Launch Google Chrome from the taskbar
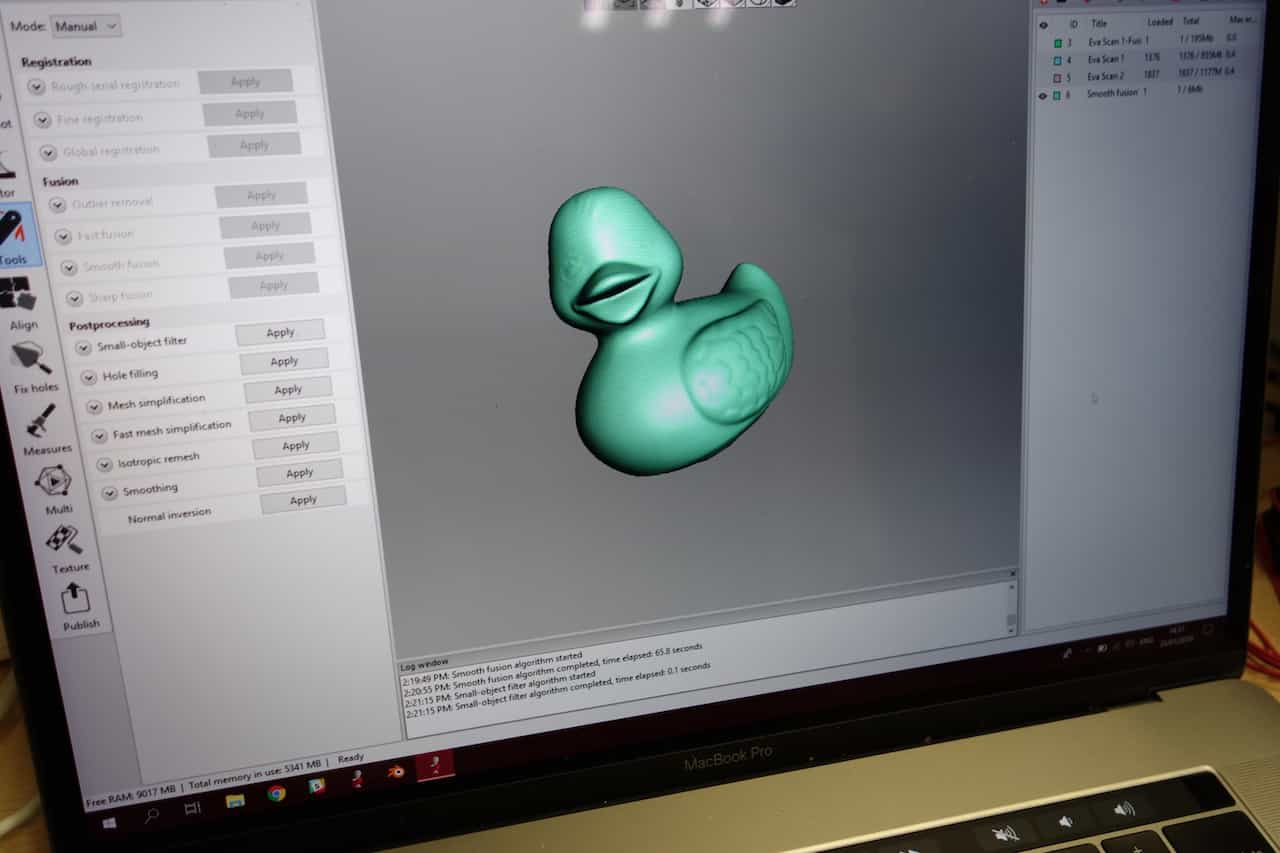1280x853 pixels. pyautogui.click(x=276, y=793)
